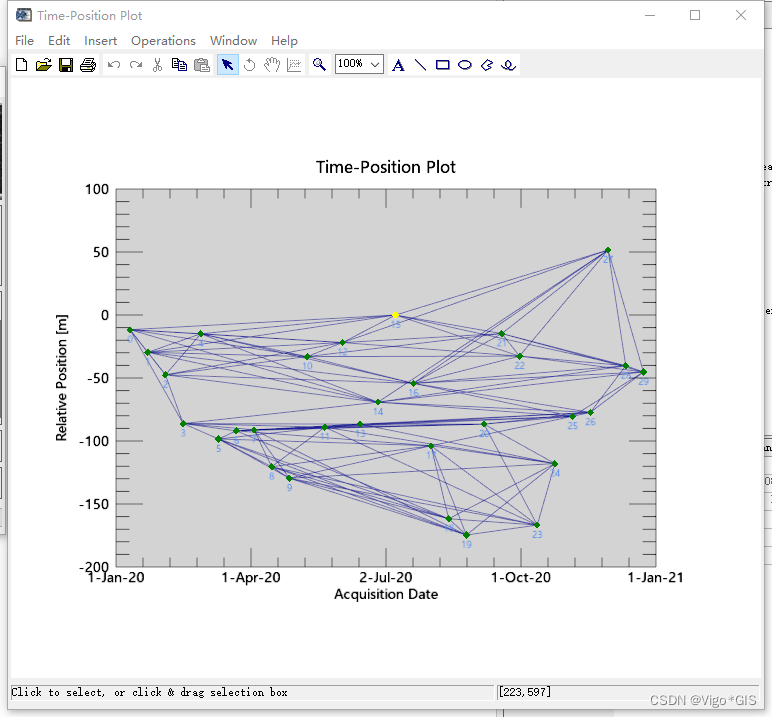
Task: Close the Time-Position Plot window
Action: [740, 15]
